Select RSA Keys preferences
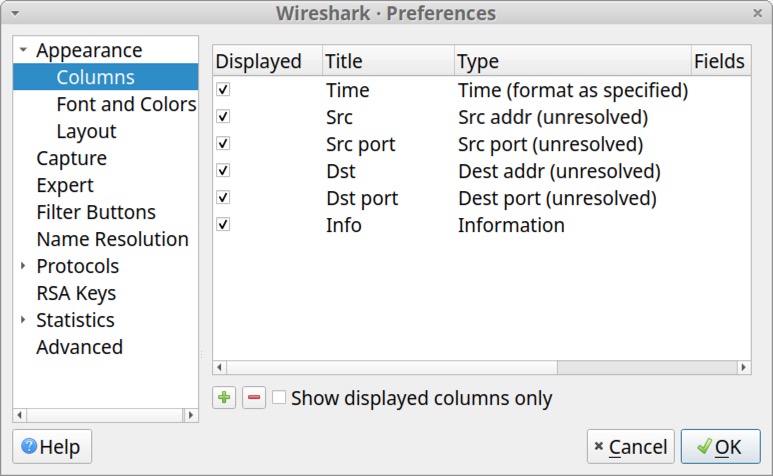 [76, 293]
